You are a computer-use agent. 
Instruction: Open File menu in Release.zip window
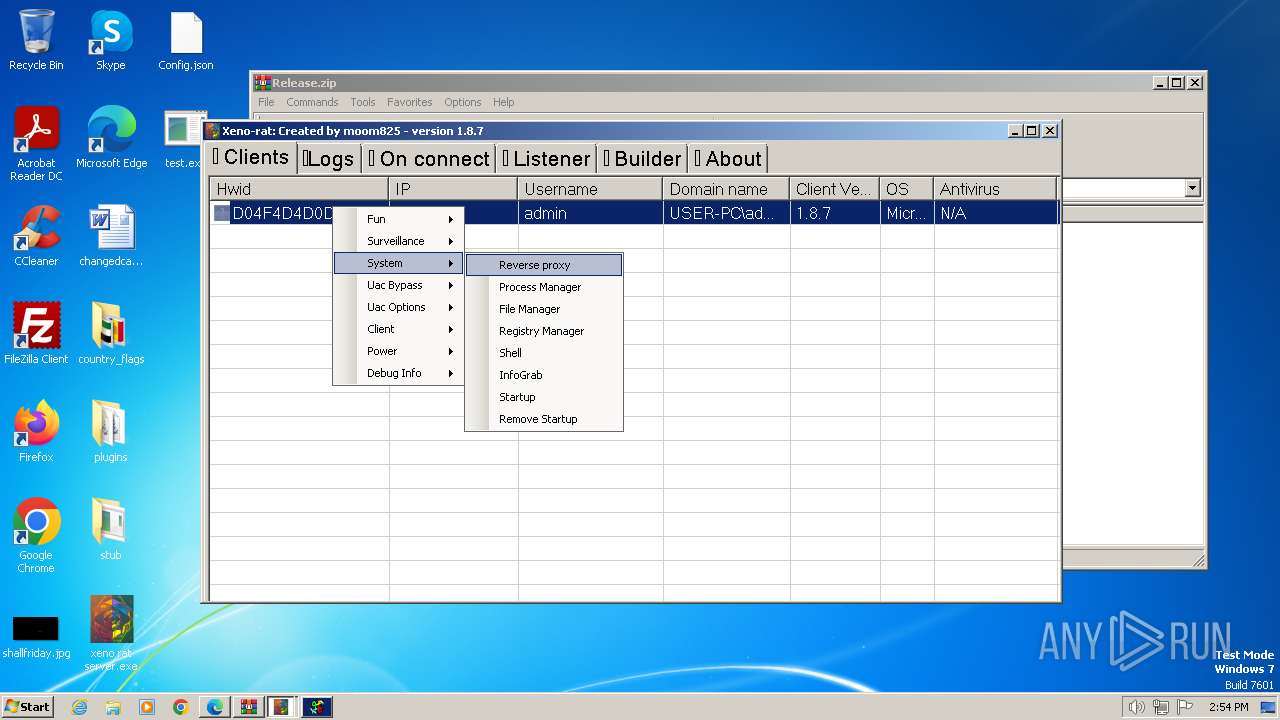click(266, 102)
